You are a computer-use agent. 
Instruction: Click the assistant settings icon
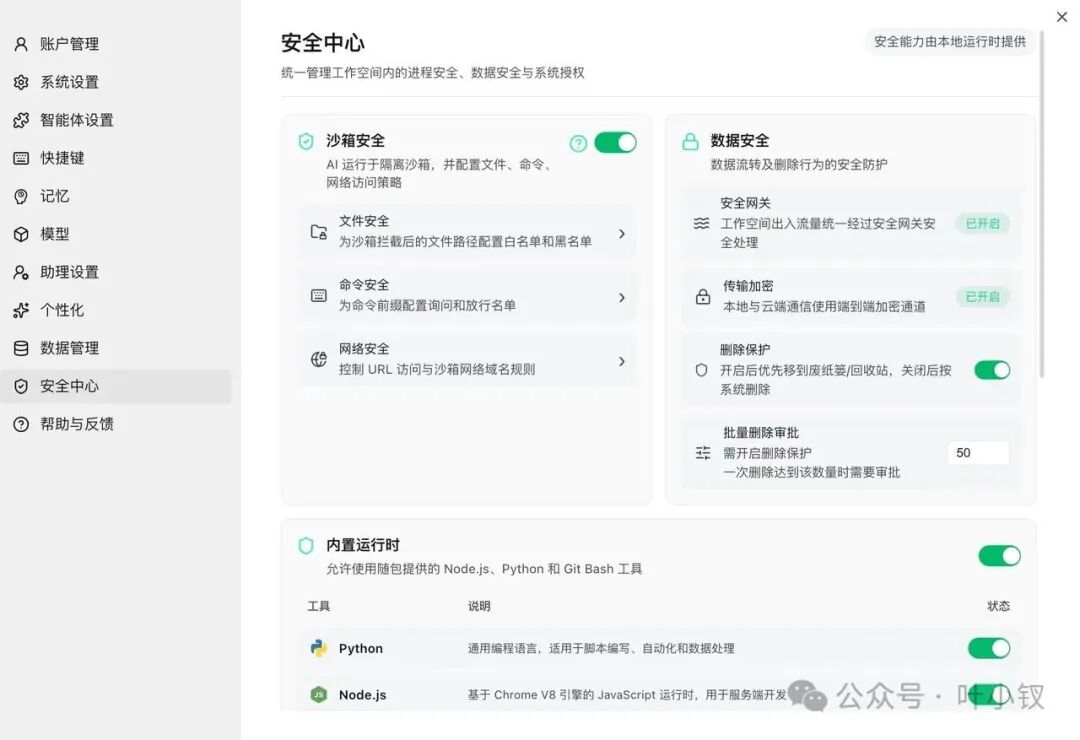pyautogui.click(x=21, y=272)
